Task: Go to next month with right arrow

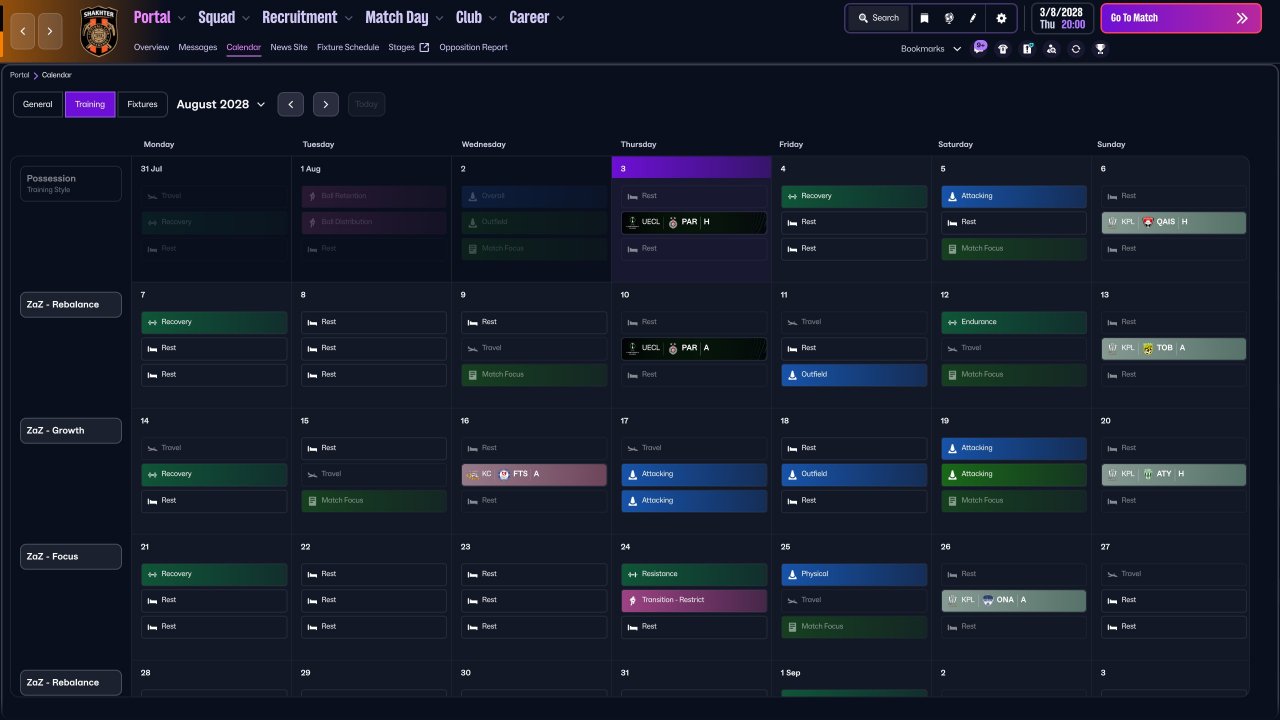Action: [325, 104]
